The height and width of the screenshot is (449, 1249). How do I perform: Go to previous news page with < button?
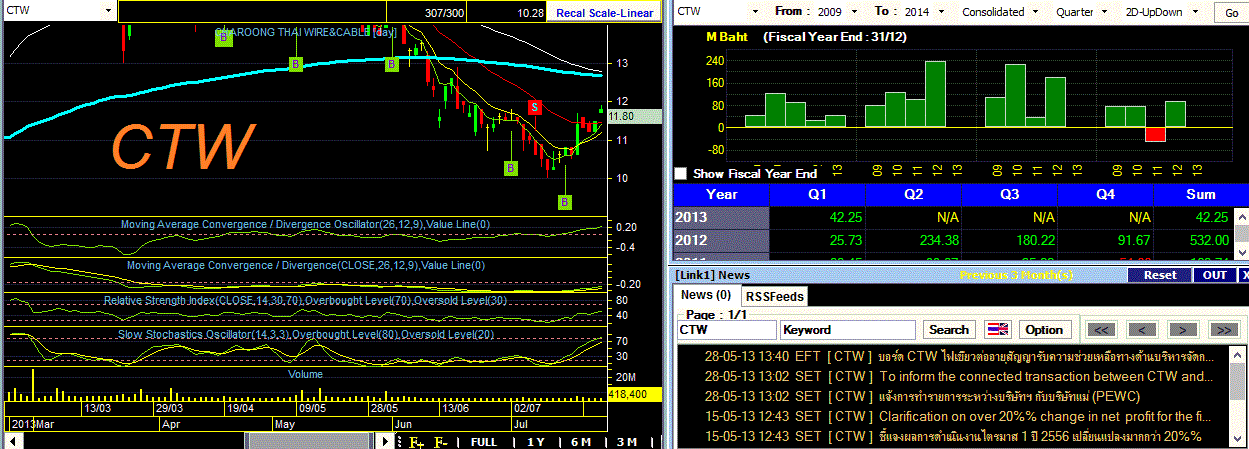[1141, 330]
